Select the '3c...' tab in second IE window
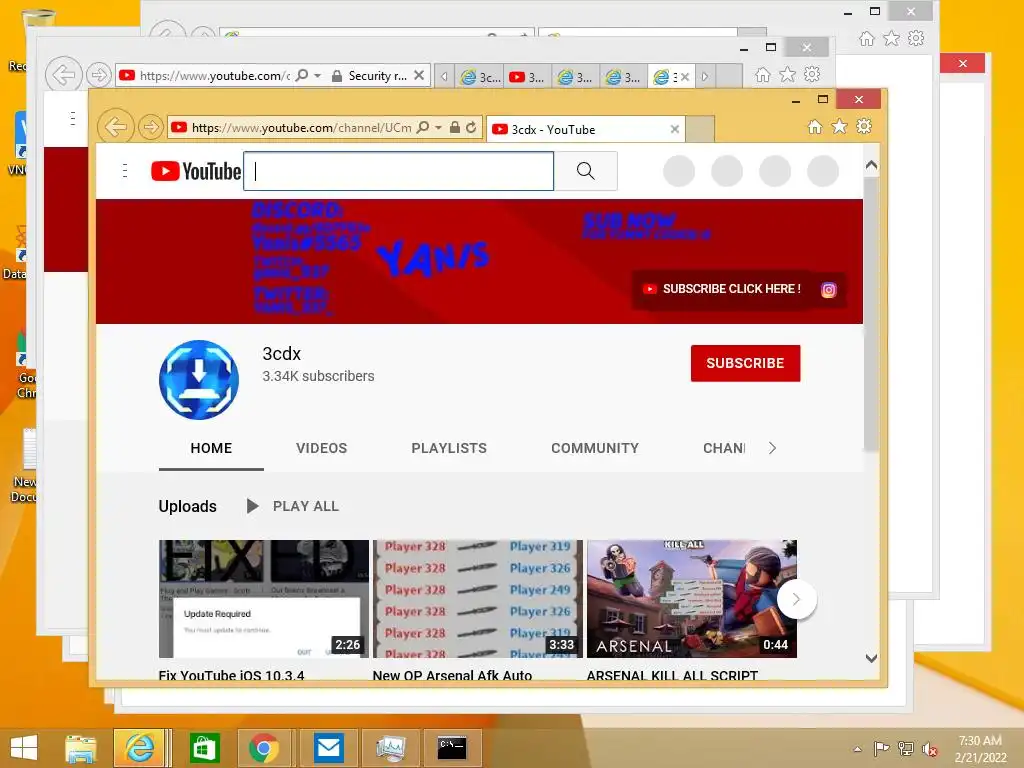 click(x=480, y=77)
